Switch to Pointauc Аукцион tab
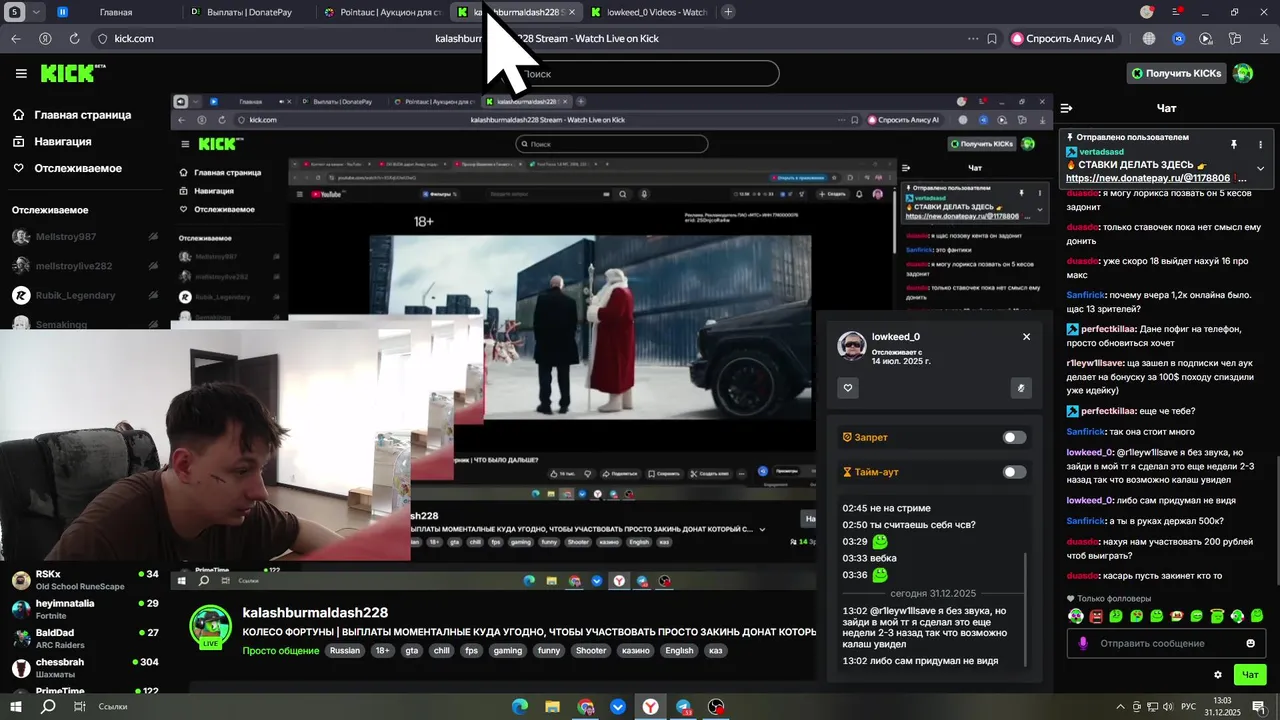 point(385,12)
